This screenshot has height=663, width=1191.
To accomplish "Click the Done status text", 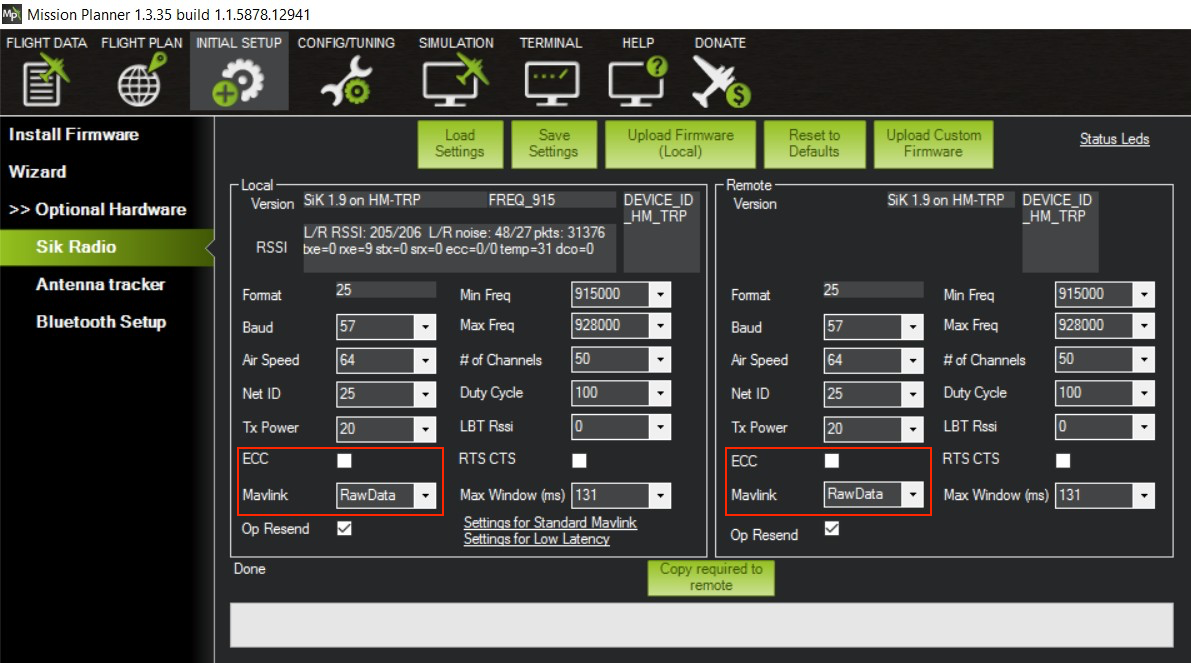I will click(x=250, y=569).
